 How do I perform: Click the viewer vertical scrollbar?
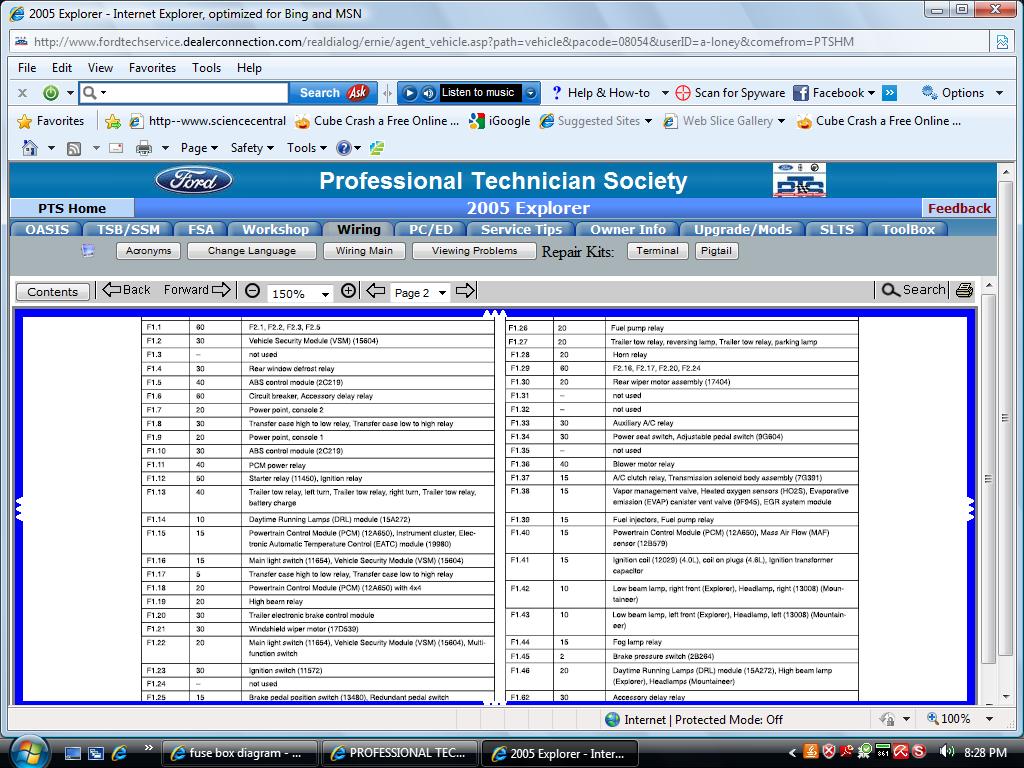point(988,479)
